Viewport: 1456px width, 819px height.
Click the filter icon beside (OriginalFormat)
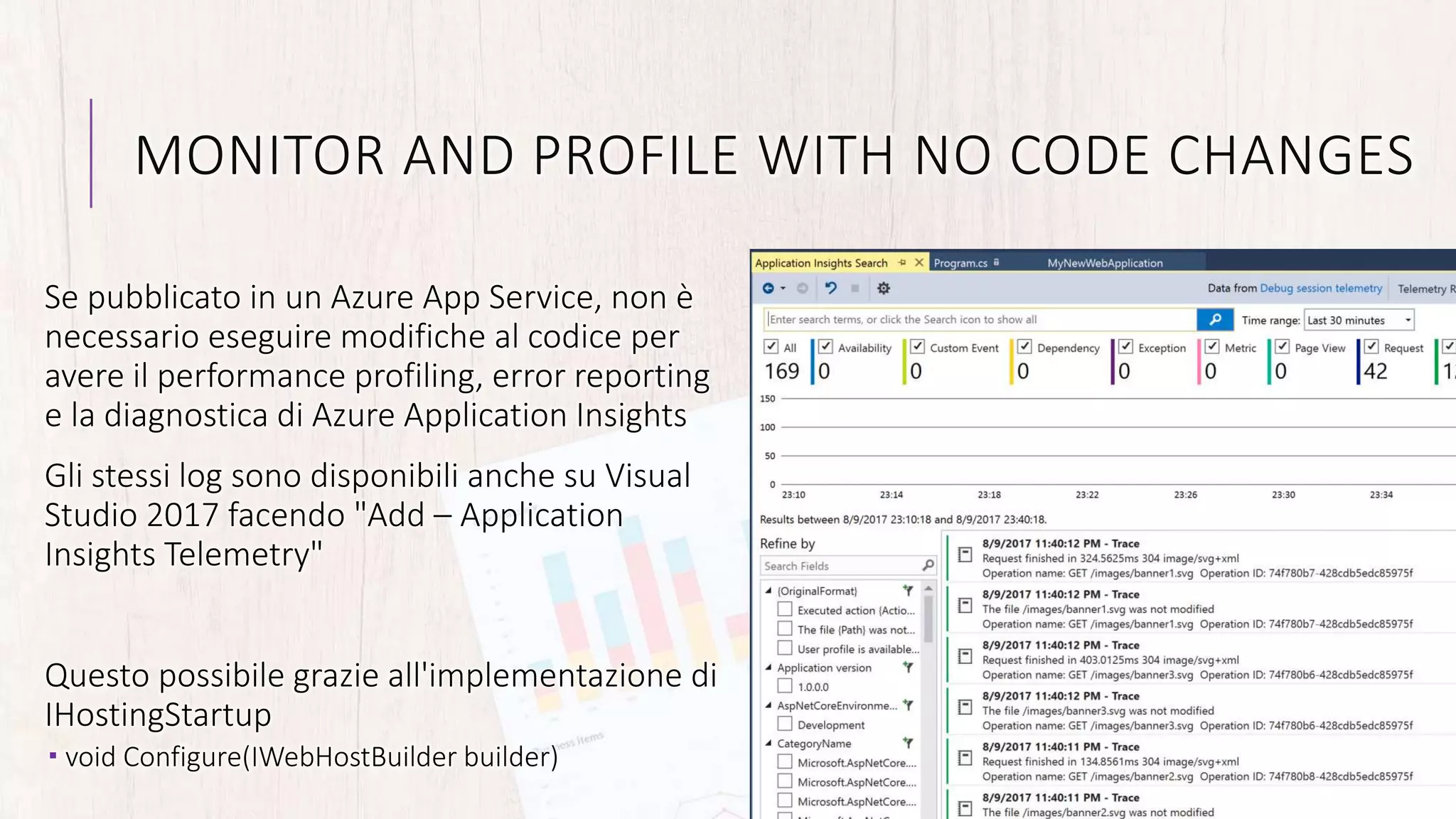click(x=908, y=590)
